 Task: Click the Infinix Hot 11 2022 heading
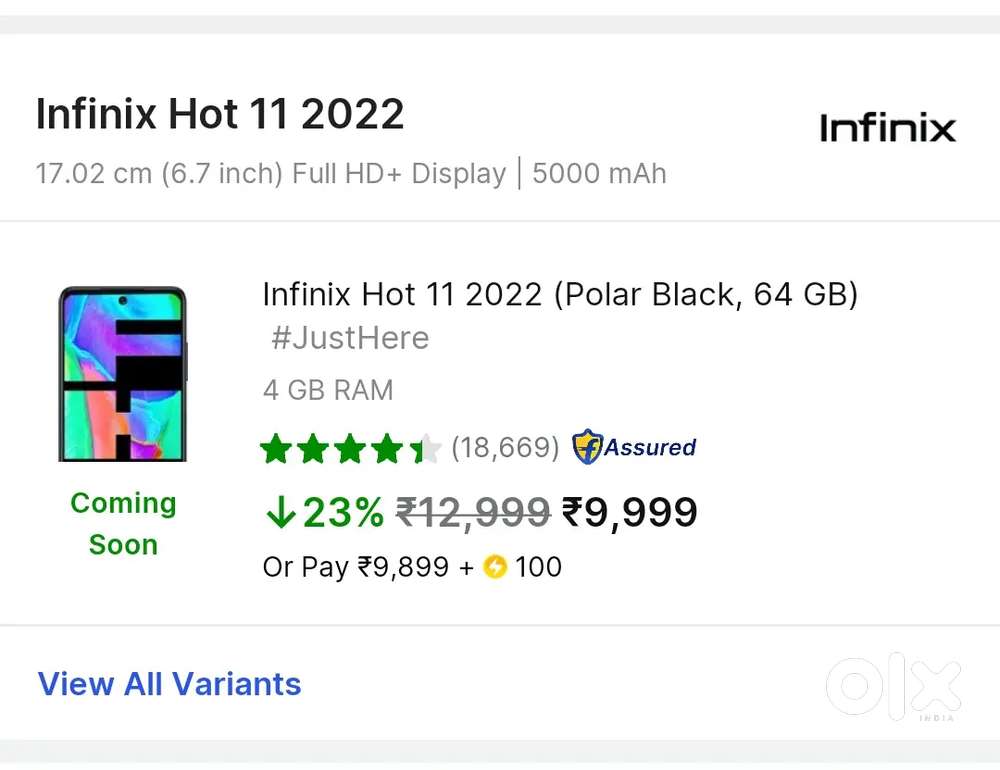[220, 114]
